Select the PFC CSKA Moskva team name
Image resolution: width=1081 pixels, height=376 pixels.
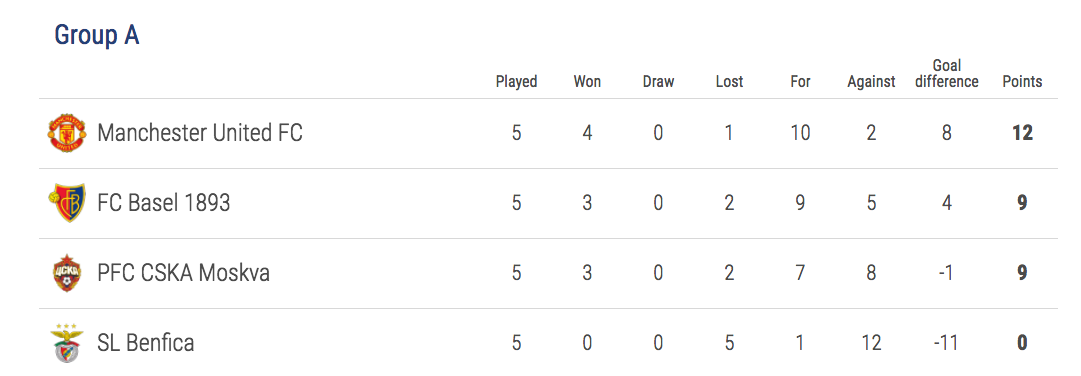(x=183, y=273)
